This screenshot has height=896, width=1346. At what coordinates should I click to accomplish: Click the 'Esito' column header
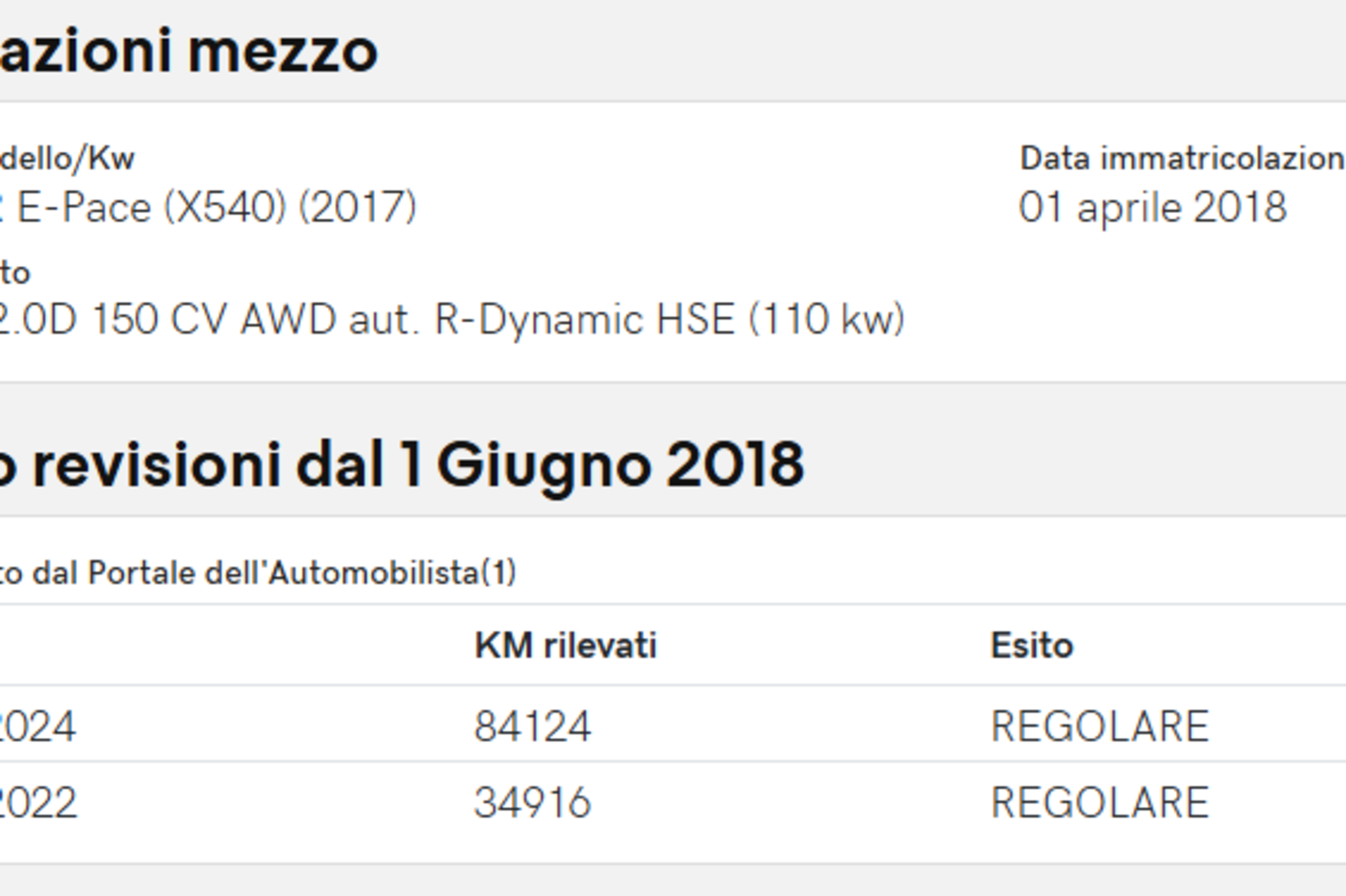1032,646
